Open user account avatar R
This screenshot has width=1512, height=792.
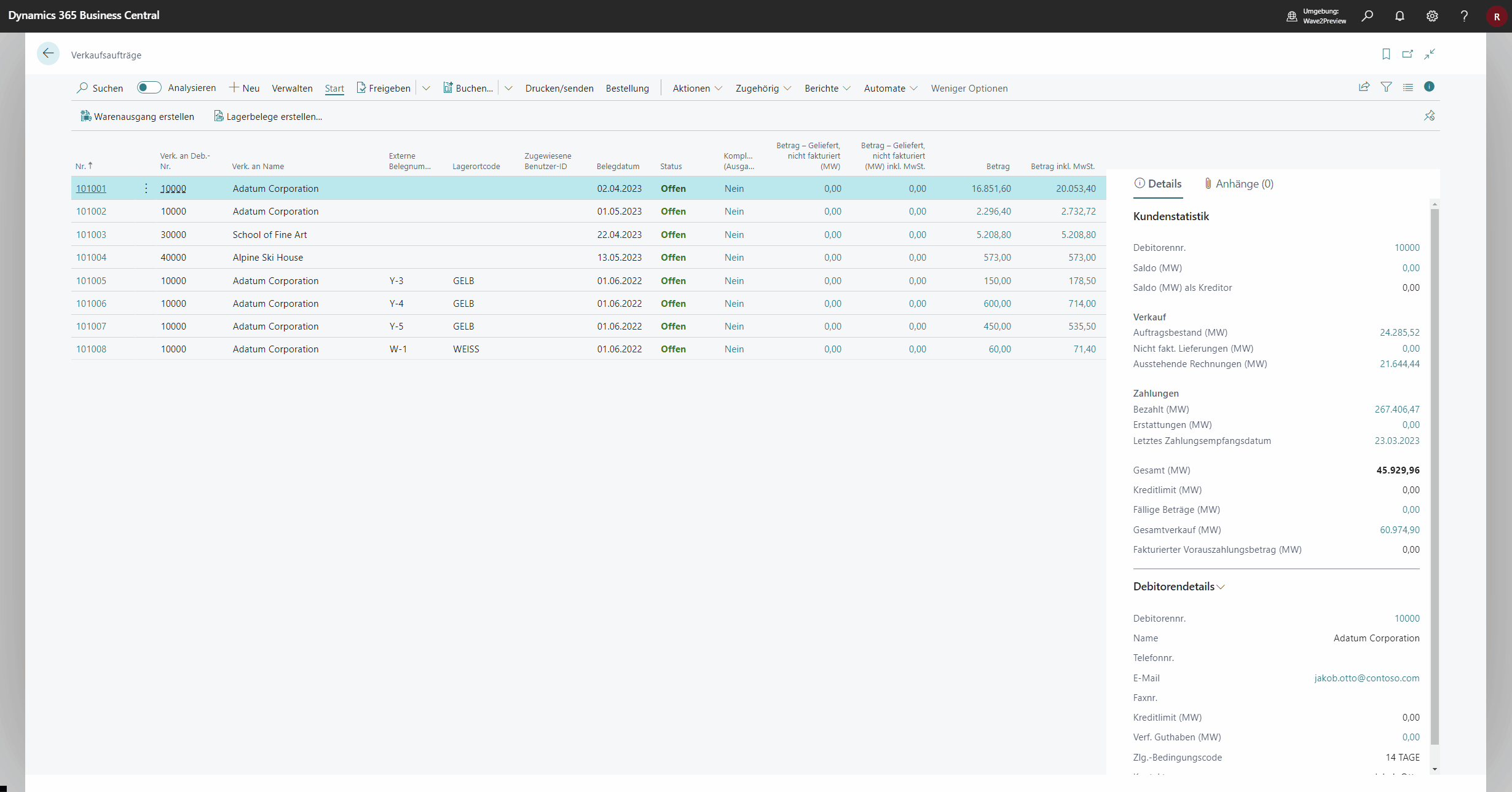[x=1497, y=17]
